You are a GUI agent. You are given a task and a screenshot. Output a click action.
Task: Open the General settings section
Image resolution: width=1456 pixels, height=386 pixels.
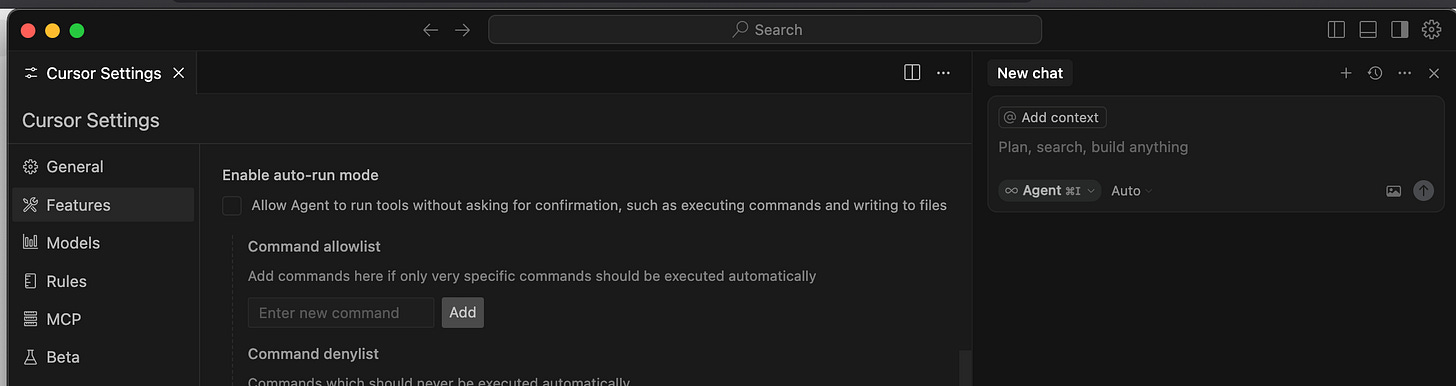click(103, 167)
